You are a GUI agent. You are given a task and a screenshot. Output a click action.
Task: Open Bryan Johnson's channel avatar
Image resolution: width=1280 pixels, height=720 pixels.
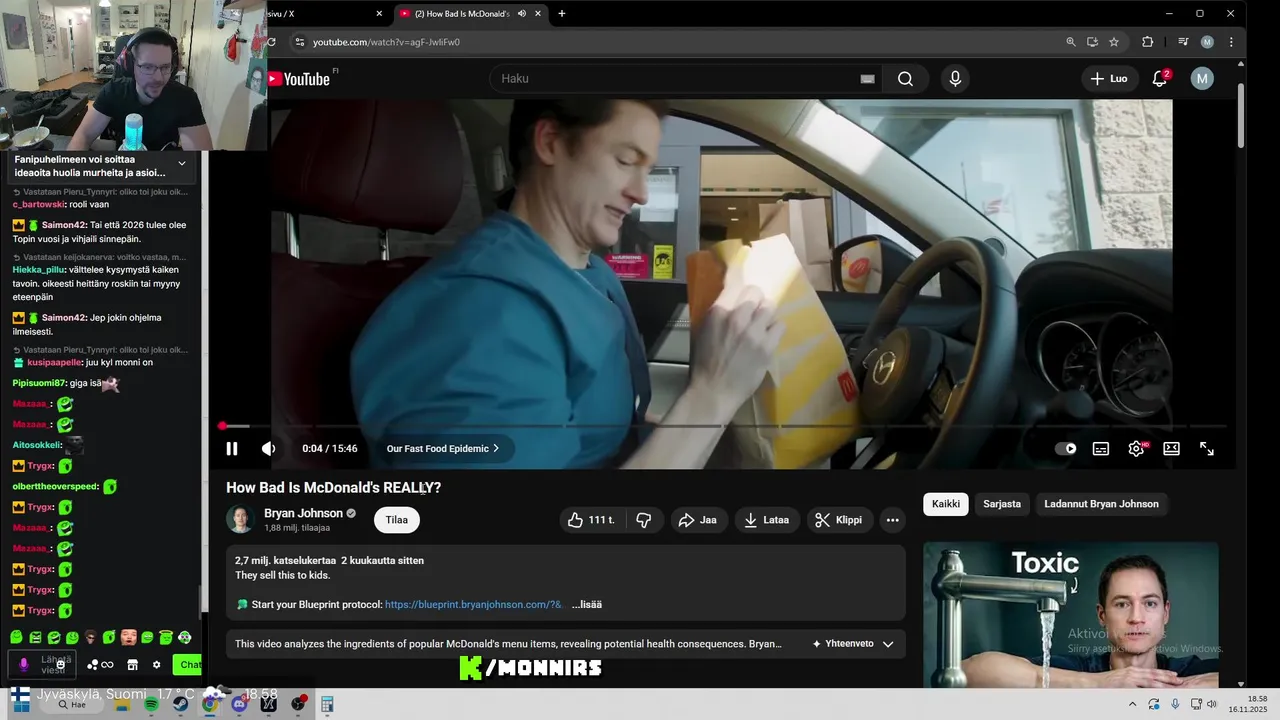point(241,519)
